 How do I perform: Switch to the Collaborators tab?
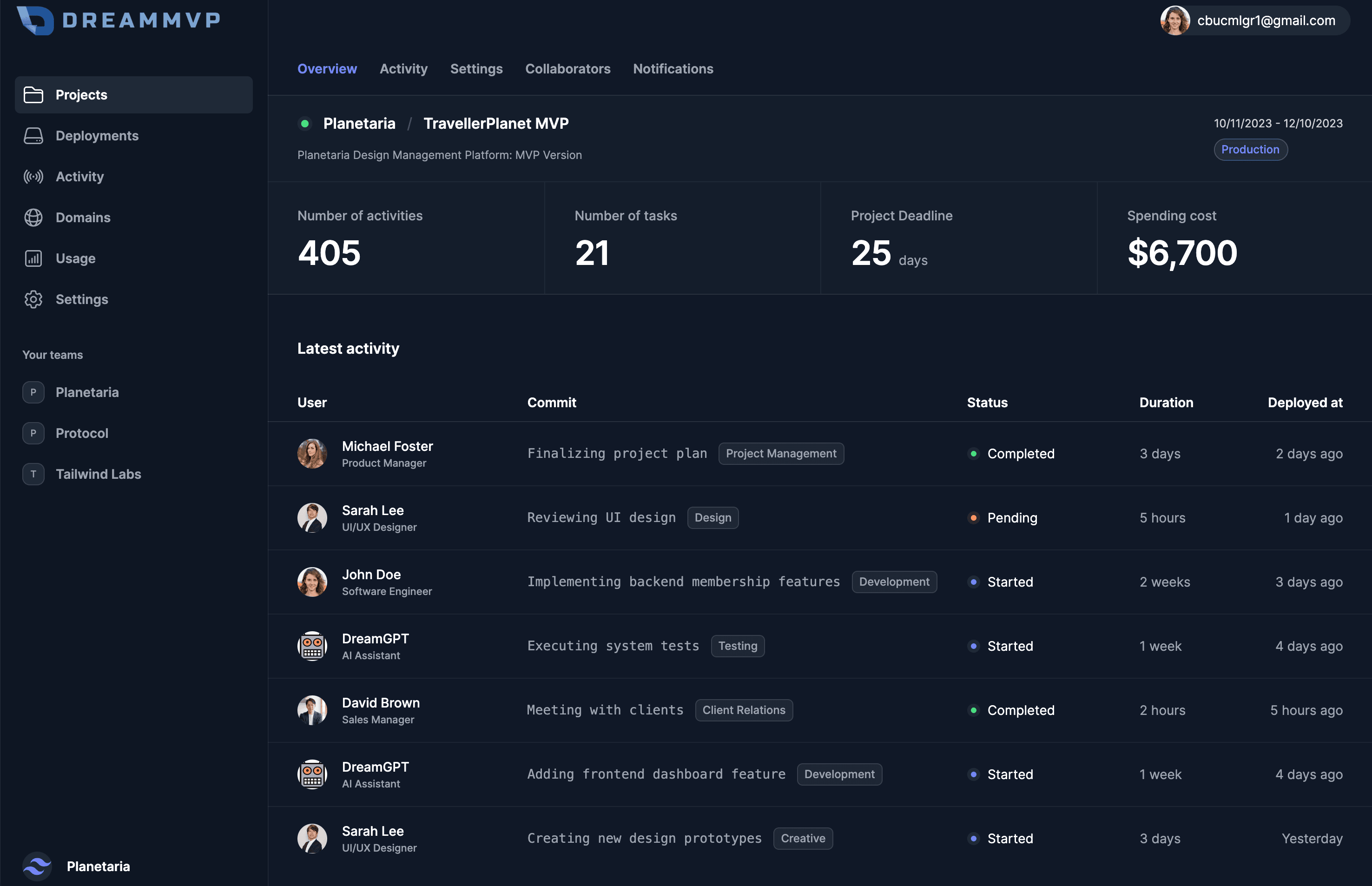[567, 69]
